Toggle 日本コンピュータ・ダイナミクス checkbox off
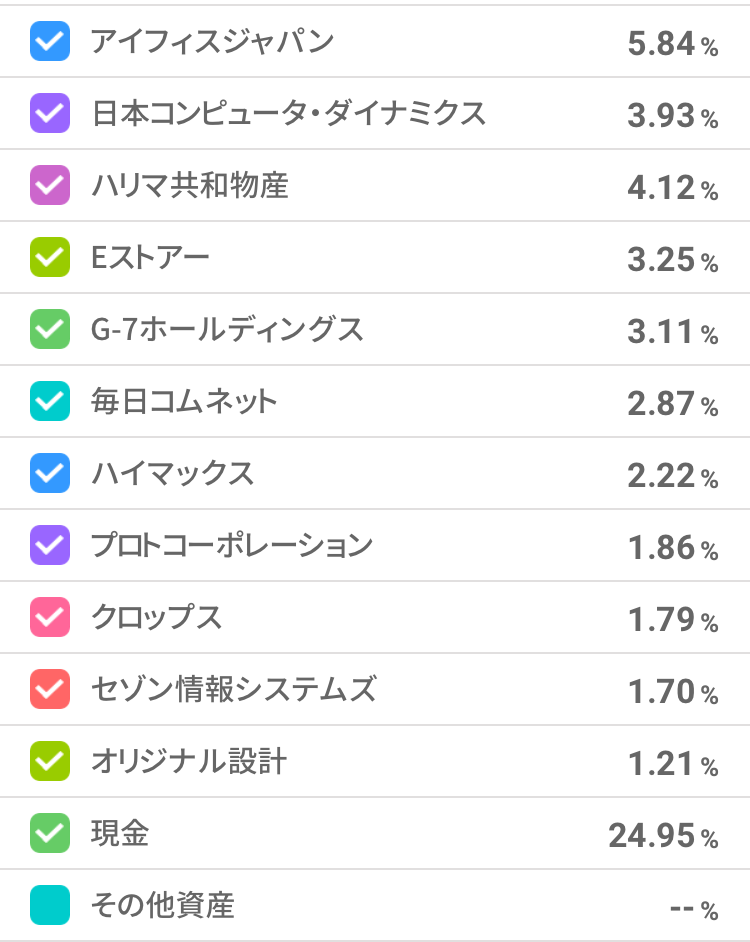This screenshot has width=750, height=942. pos(50,114)
